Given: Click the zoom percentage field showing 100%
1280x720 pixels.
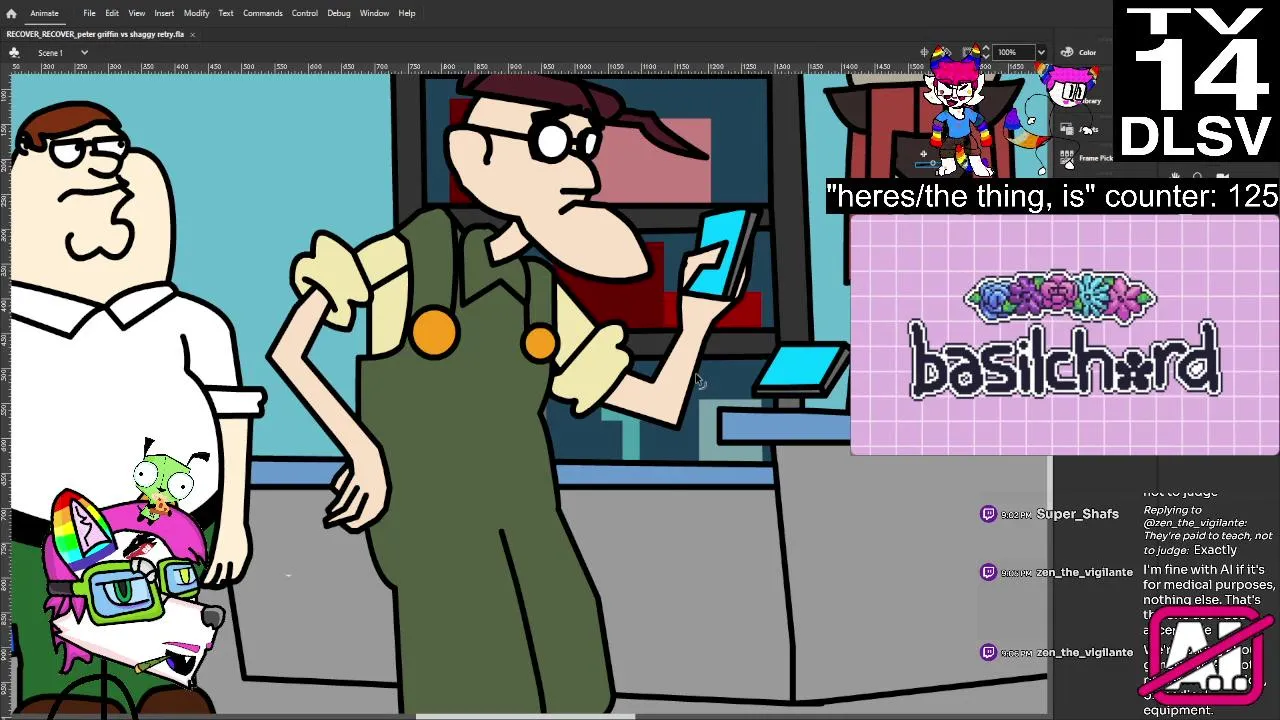Looking at the screenshot, I should pos(1012,52).
